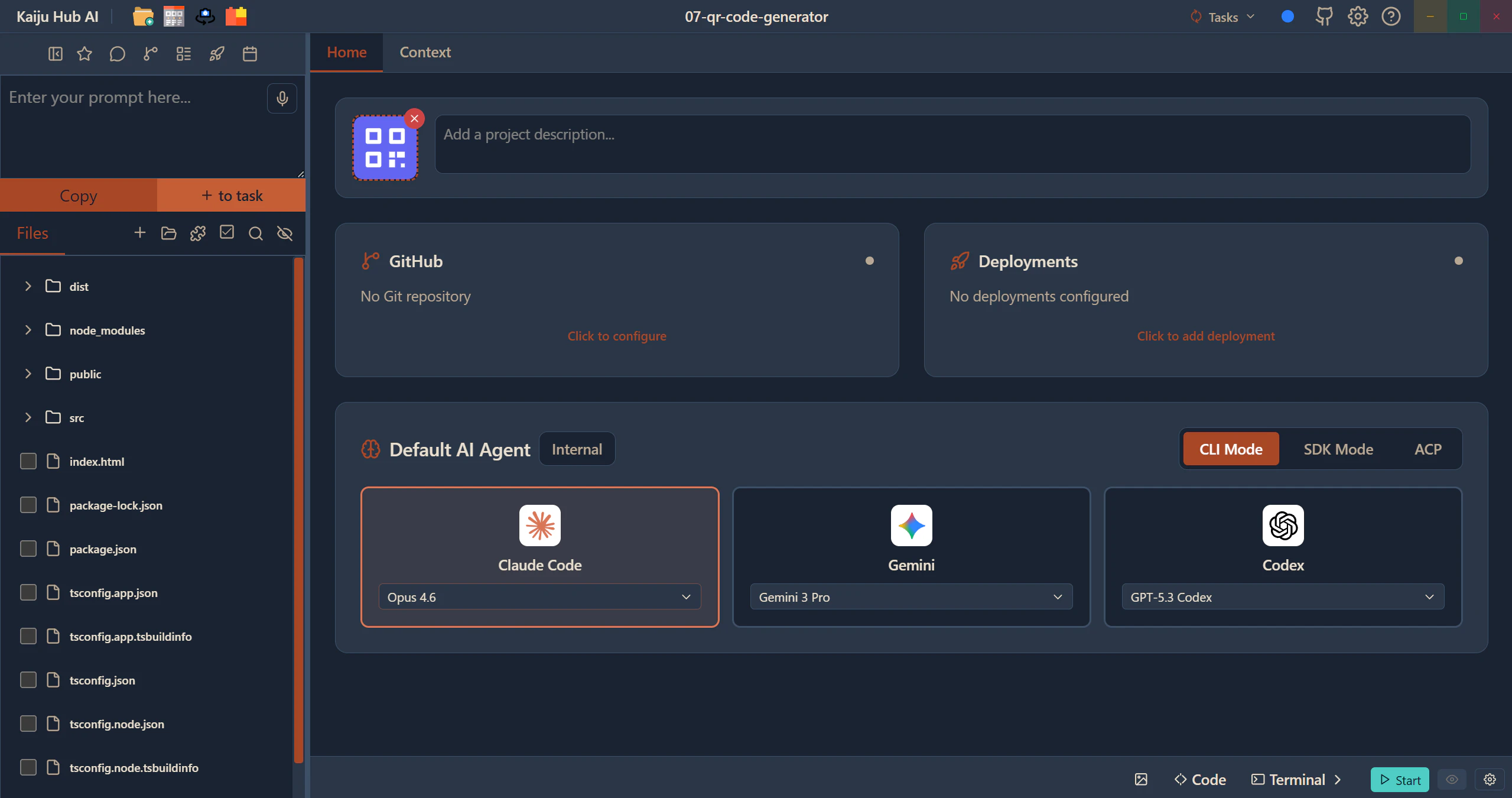Toggle hidden files visibility with the eye-off icon

pos(284,233)
